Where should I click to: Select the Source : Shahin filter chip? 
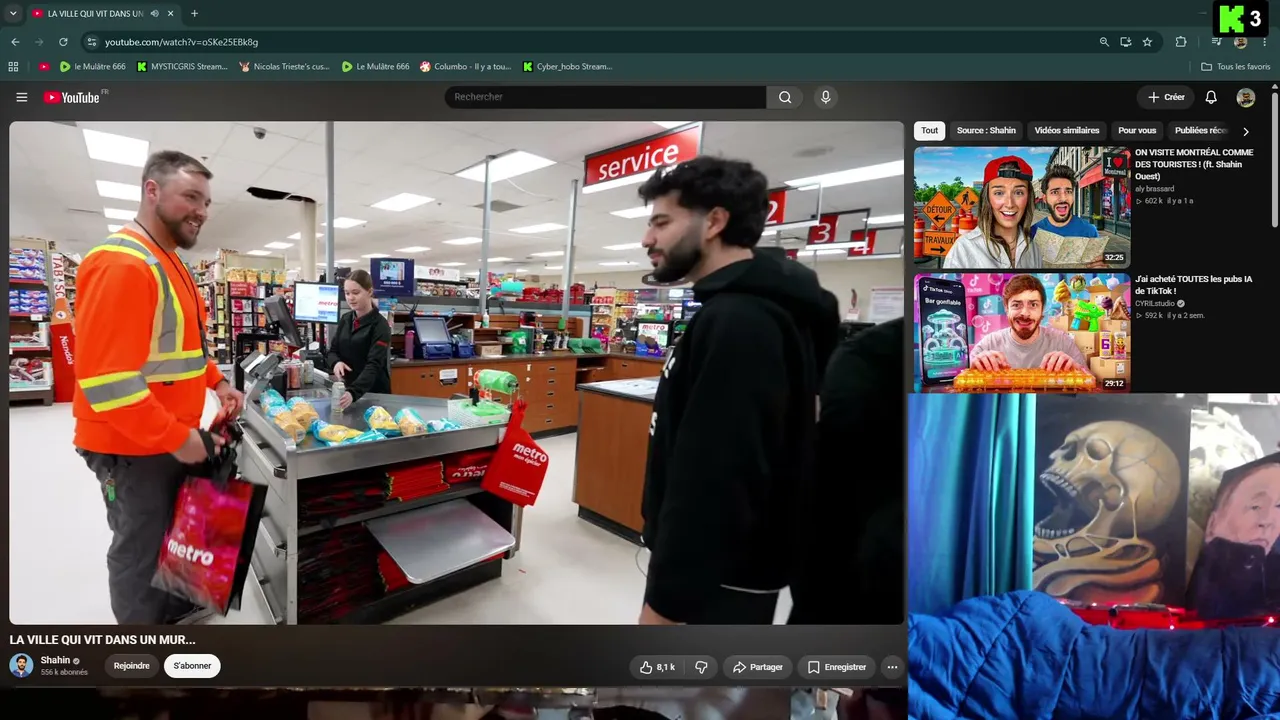986,131
